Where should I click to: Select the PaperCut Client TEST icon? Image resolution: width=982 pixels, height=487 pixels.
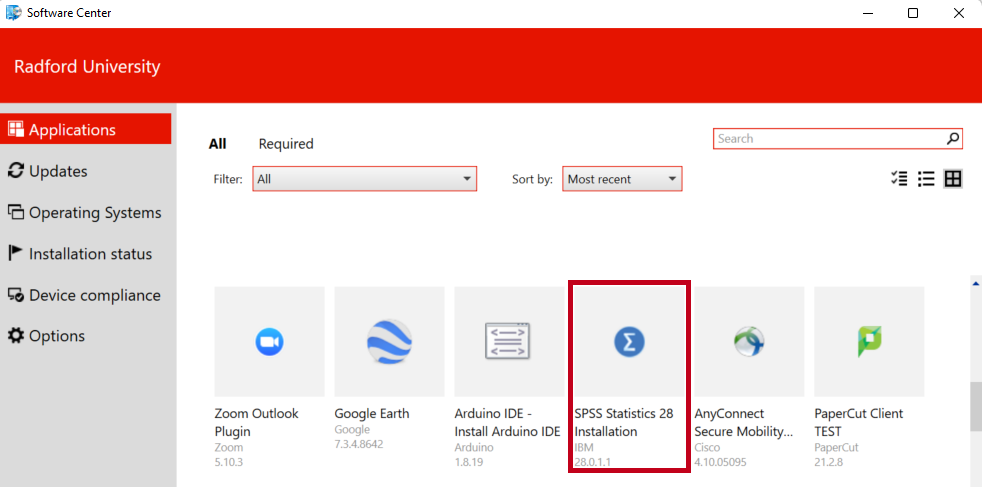click(869, 342)
